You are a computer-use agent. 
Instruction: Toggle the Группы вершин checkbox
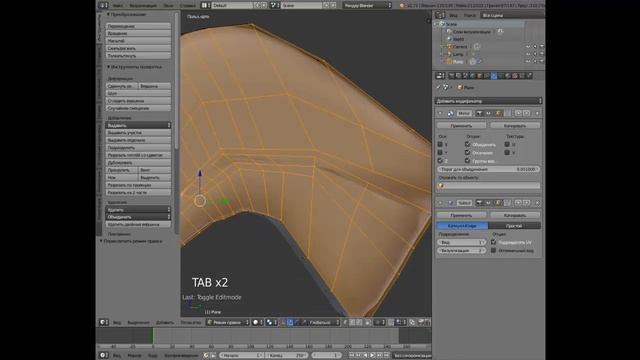tap(468, 160)
